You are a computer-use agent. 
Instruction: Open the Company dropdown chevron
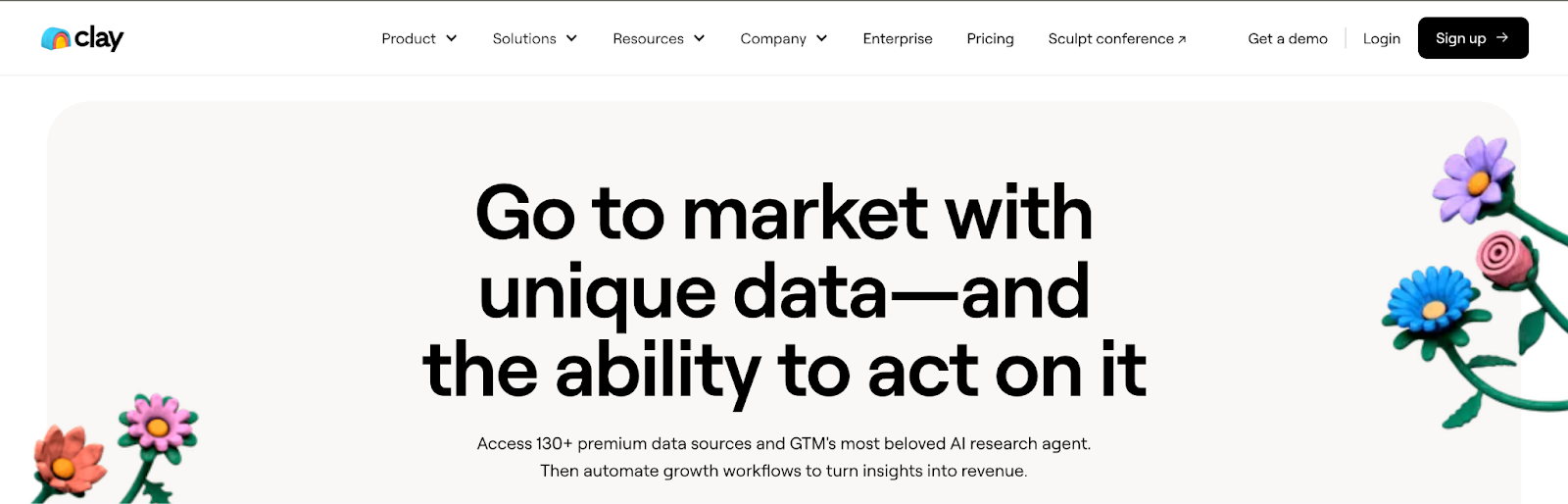pyautogui.click(x=821, y=38)
